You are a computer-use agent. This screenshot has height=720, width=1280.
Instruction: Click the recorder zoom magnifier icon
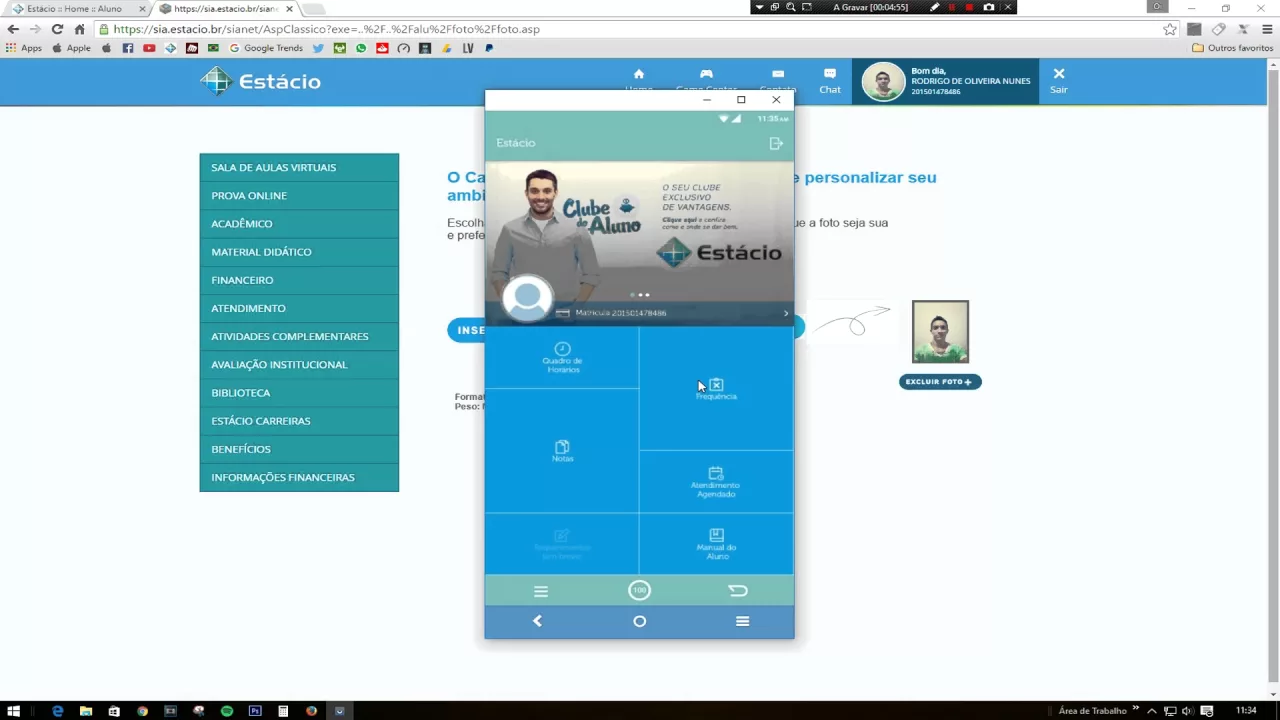pyautogui.click(x=791, y=7)
